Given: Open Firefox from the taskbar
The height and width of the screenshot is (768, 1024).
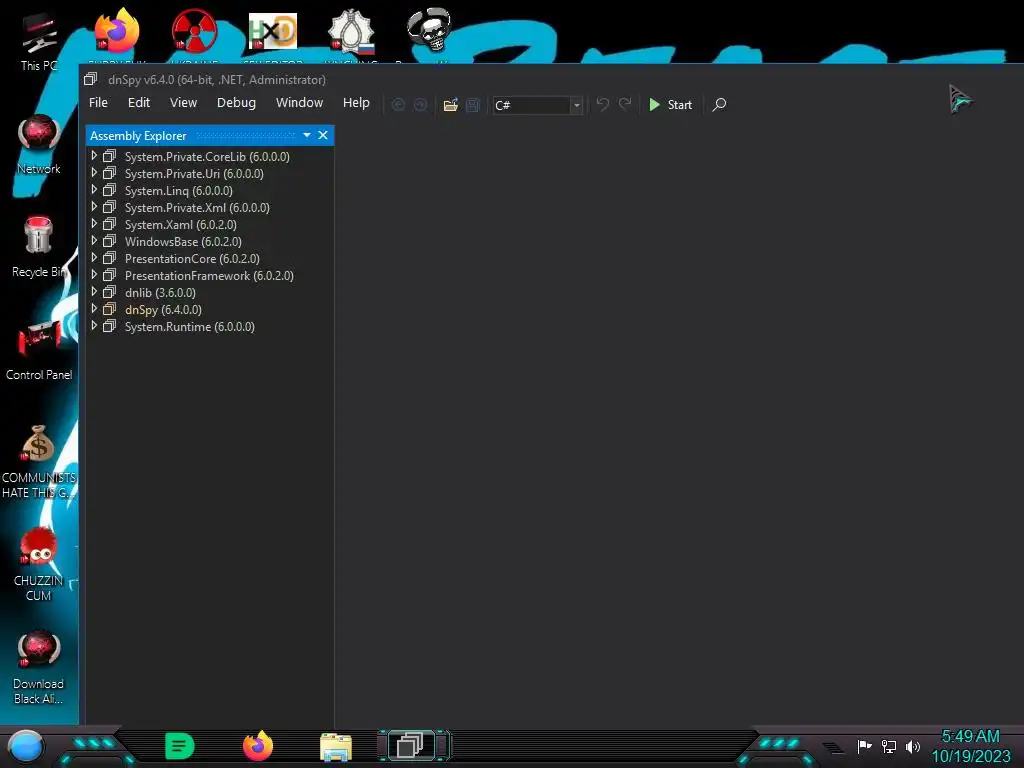Looking at the screenshot, I should tap(258, 746).
